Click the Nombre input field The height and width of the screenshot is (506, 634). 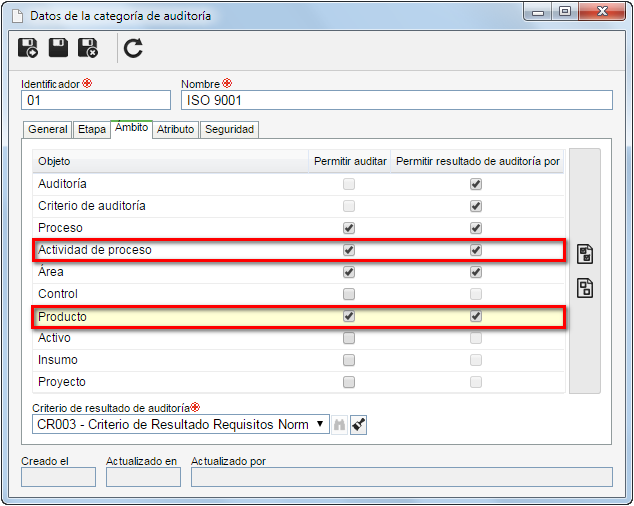(x=397, y=100)
